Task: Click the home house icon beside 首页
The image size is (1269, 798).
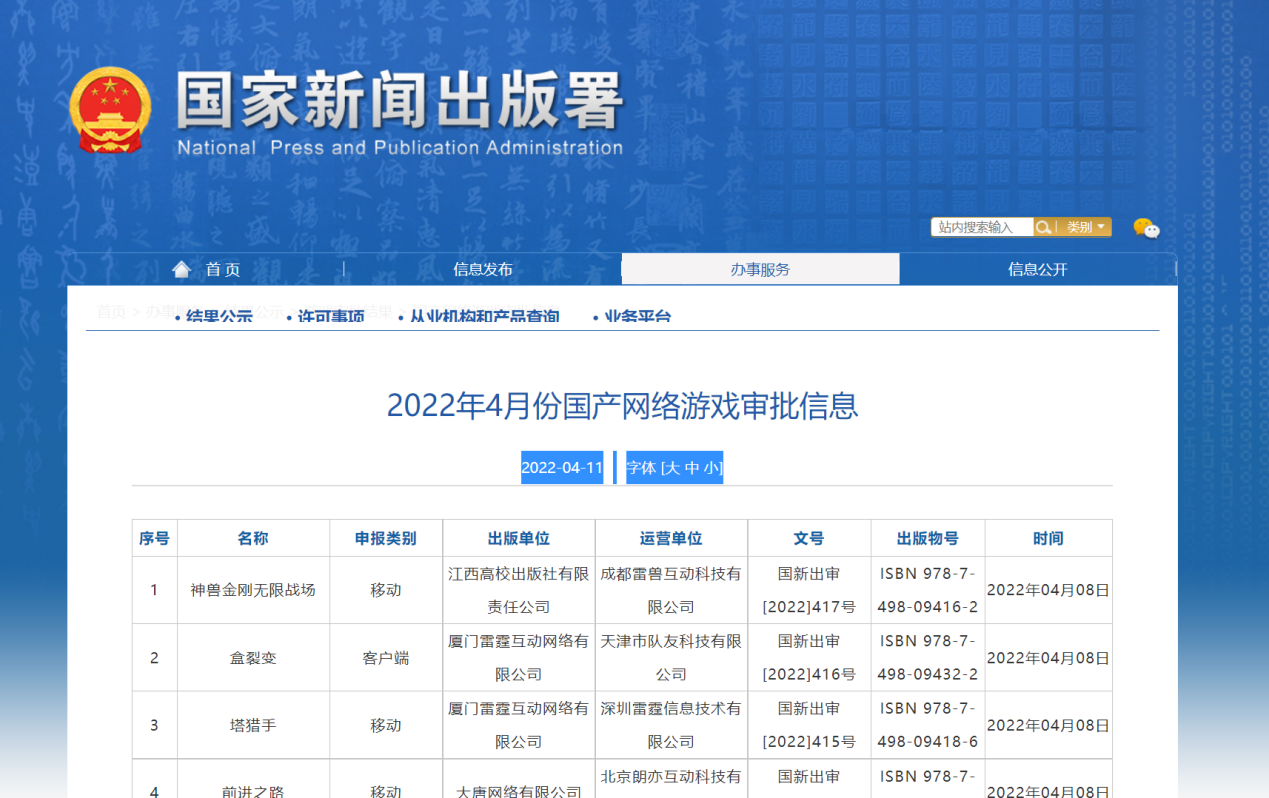Action: [x=181, y=267]
